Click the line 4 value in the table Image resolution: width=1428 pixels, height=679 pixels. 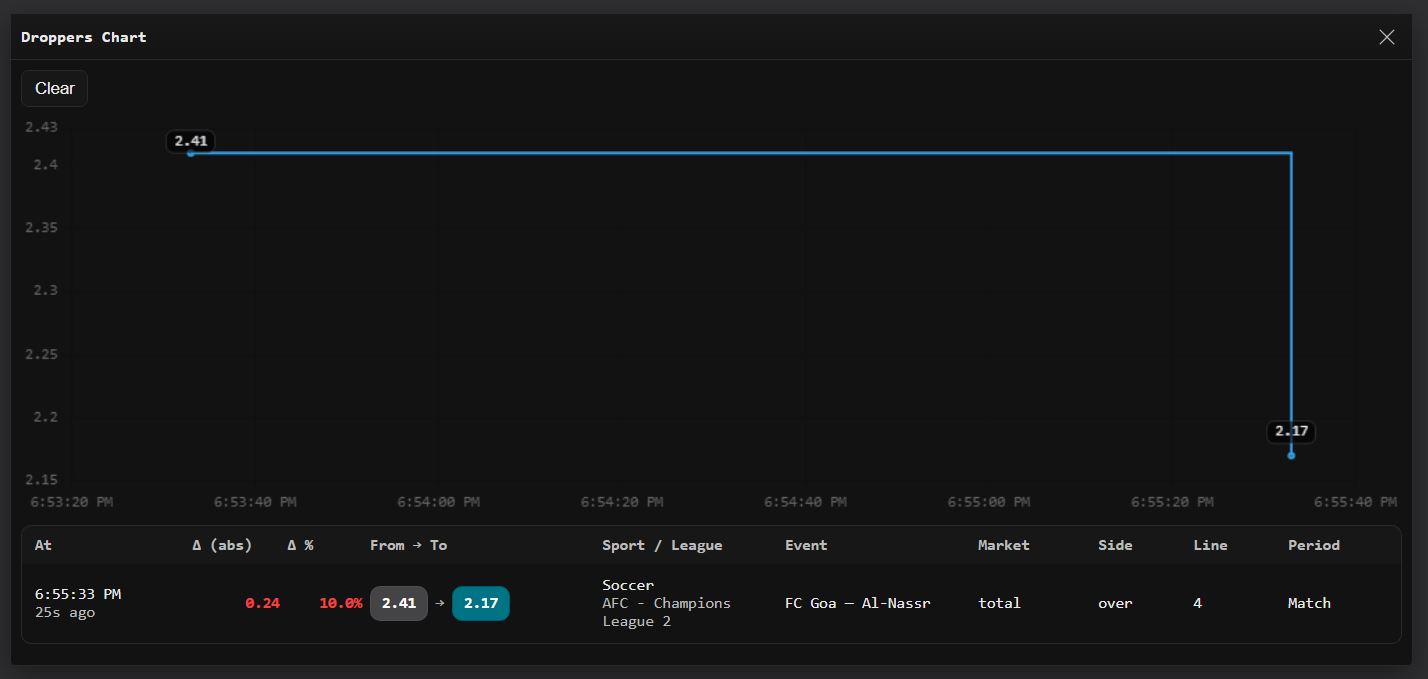pyautogui.click(x=1197, y=603)
